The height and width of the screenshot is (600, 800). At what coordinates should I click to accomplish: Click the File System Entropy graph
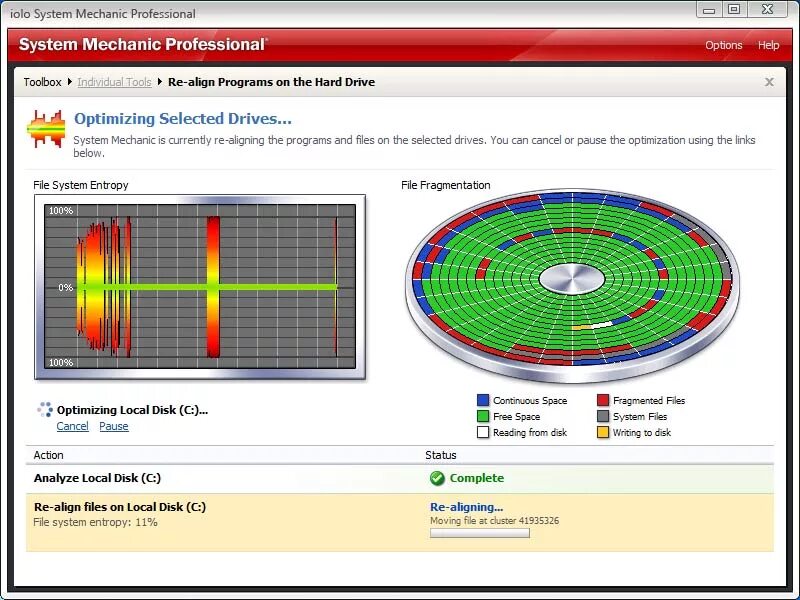point(200,287)
